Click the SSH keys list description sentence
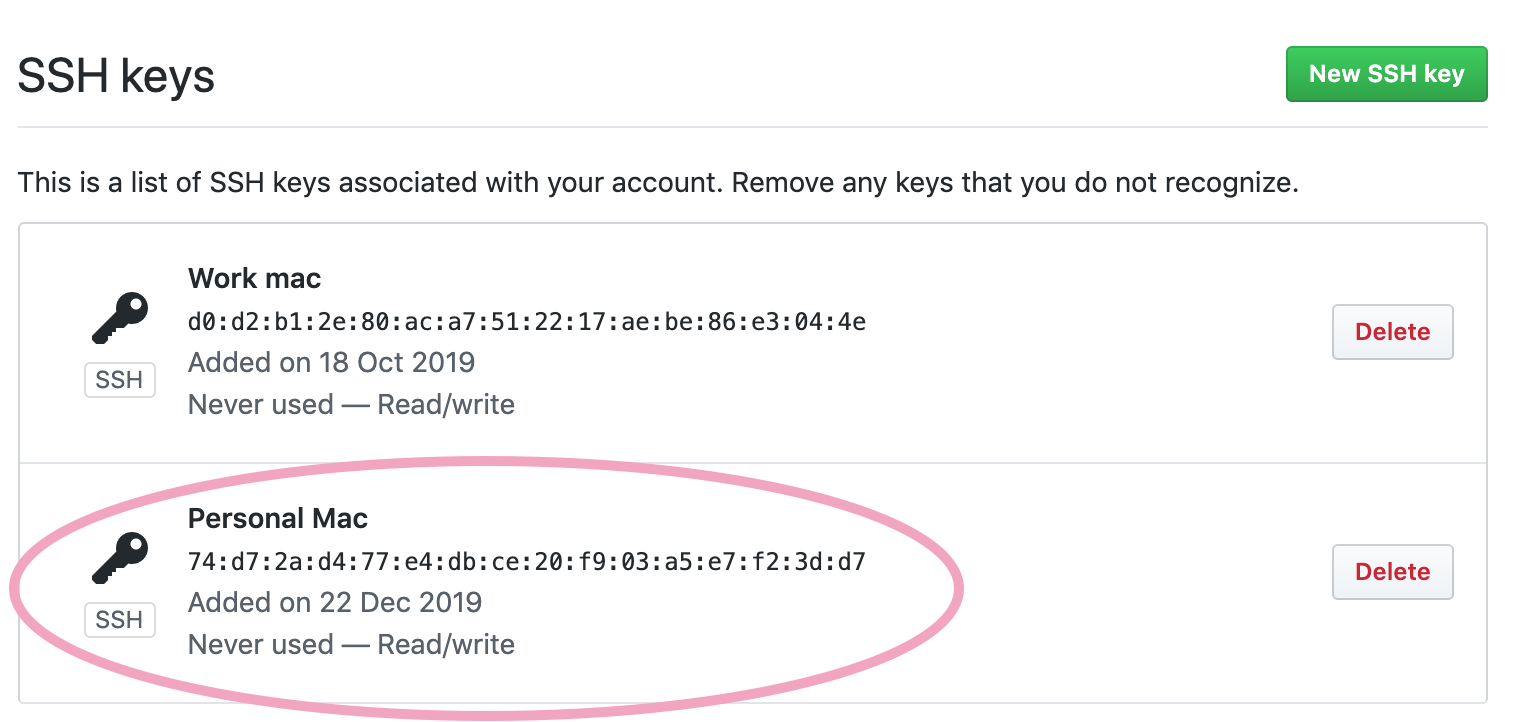The image size is (1520, 722). point(658,184)
